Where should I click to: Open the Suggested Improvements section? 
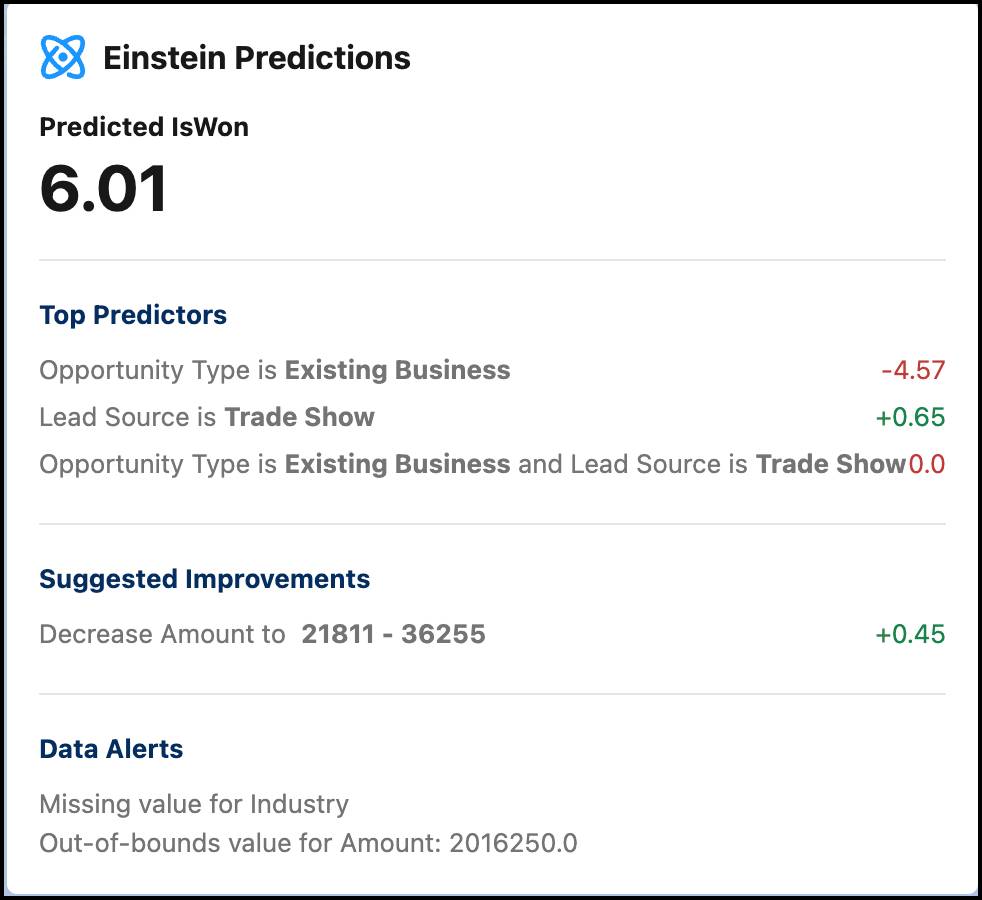[203, 578]
